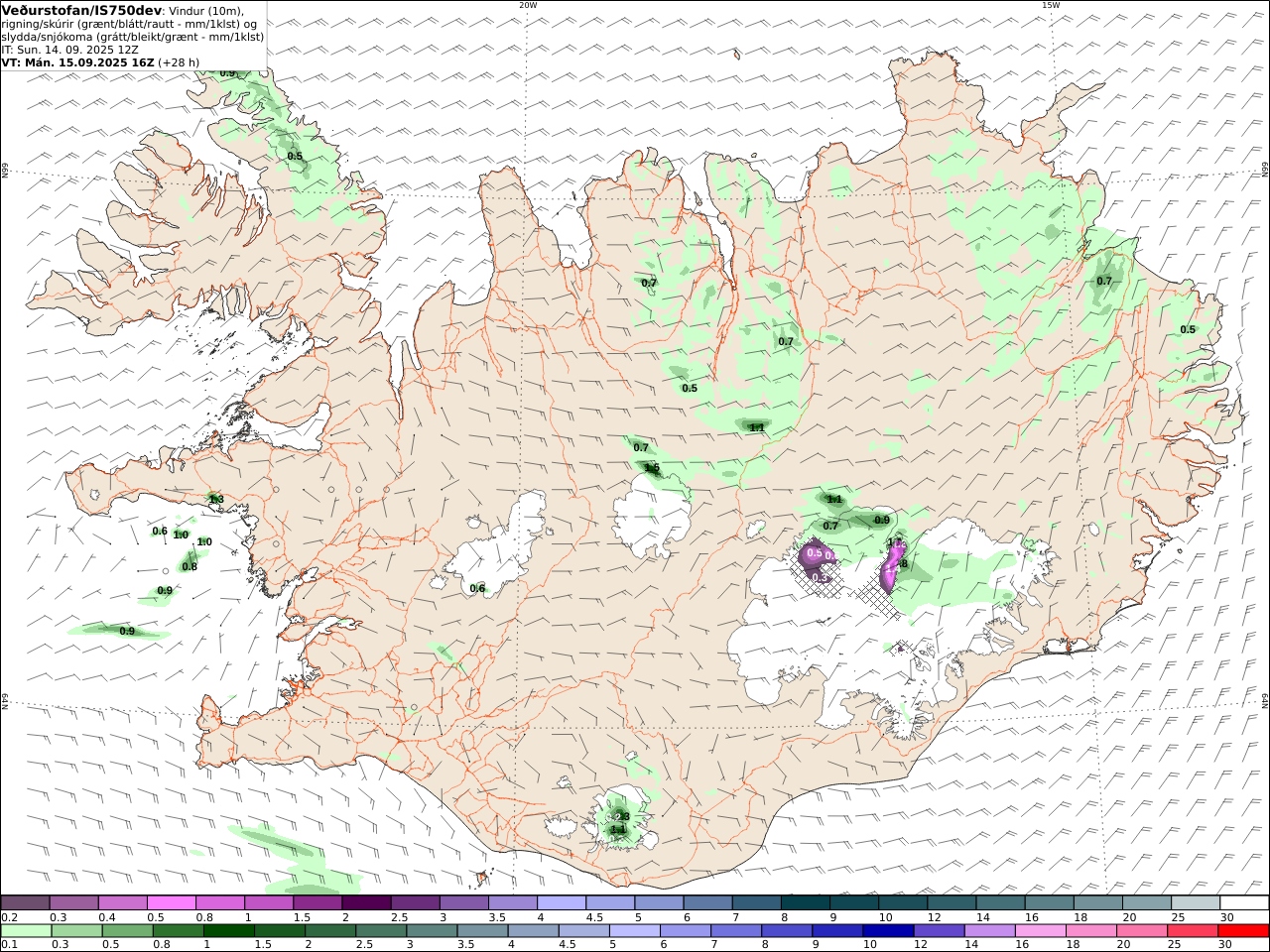Select the text 'slydda/snjókoma (grátt/bleikt/grænt - mm/1klst)'
This screenshot has height=952, width=1270.
[x=132, y=37]
